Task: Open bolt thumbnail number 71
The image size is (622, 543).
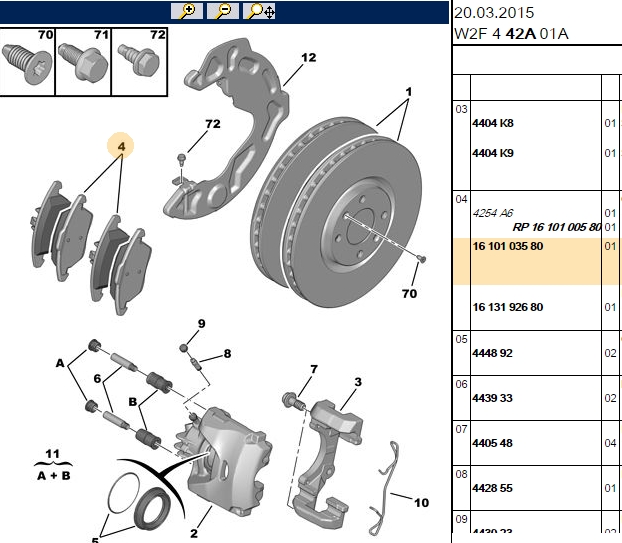Action: pyautogui.click(x=83, y=62)
